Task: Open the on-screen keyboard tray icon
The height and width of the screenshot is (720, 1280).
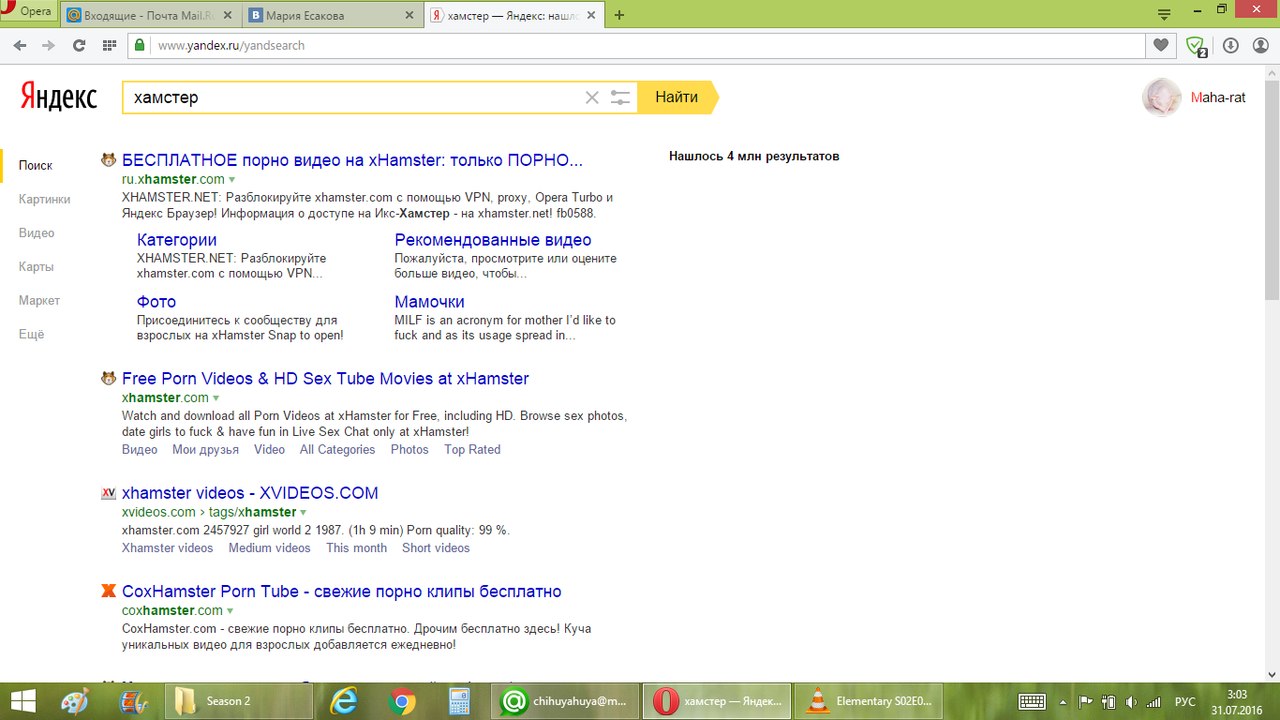Action: pos(1032,701)
